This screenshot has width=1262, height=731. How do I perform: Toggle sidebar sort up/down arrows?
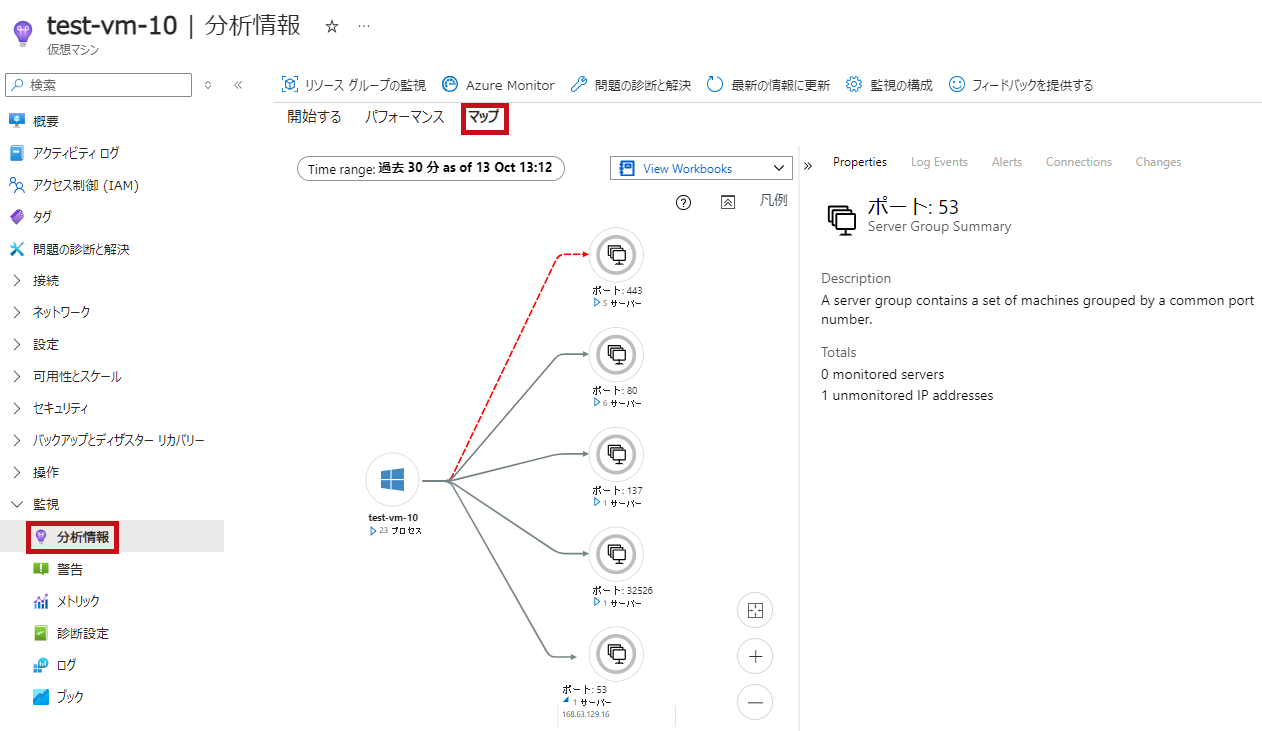(x=208, y=85)
